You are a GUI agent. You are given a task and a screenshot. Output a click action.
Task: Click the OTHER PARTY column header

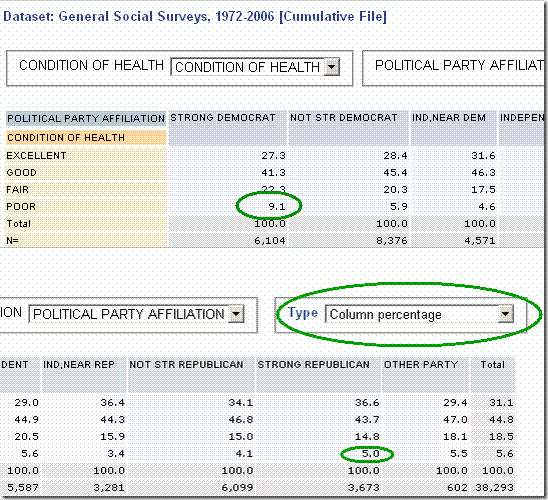tap(421, 364)
